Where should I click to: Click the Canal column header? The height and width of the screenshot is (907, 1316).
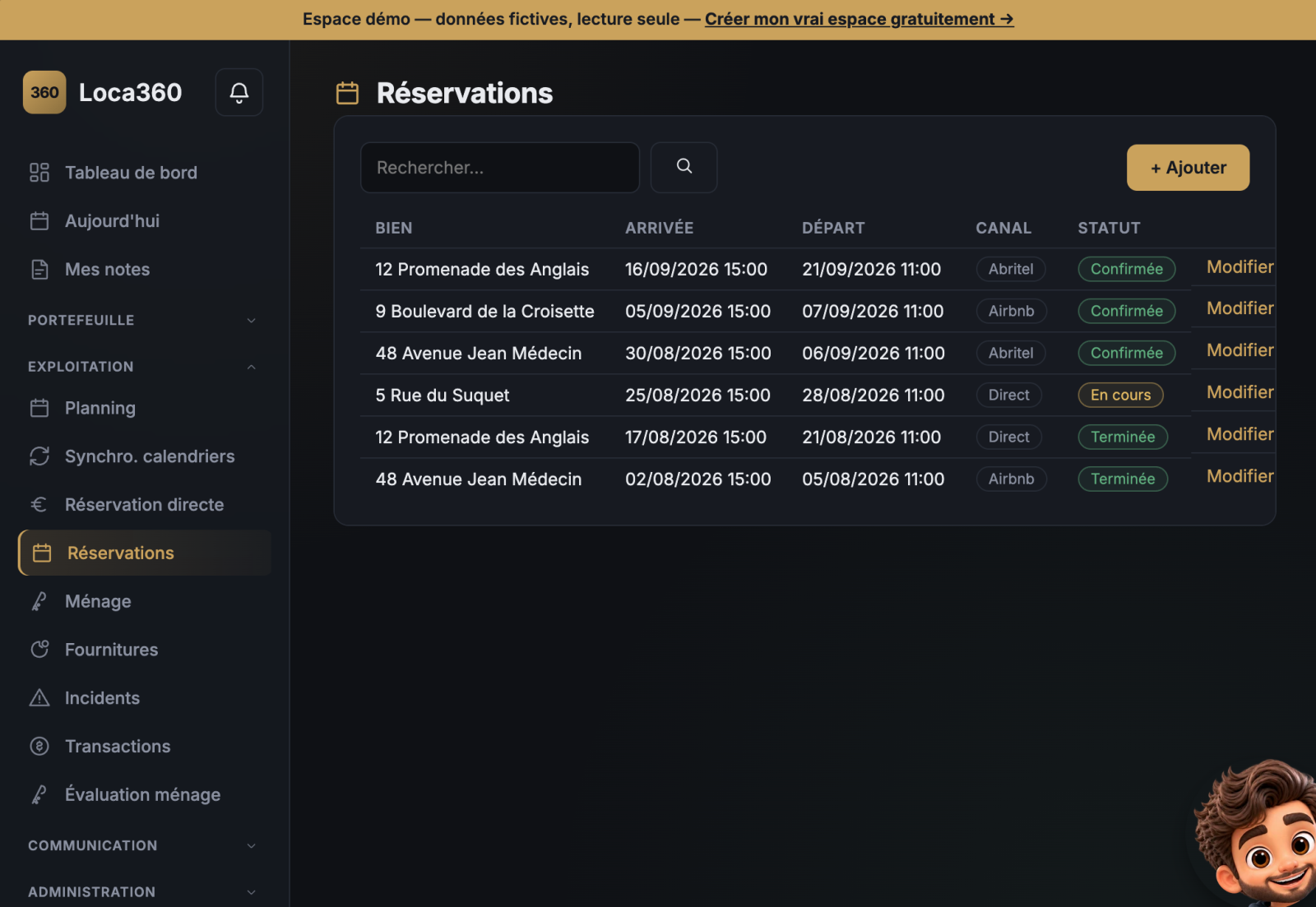click(1003, 229)
